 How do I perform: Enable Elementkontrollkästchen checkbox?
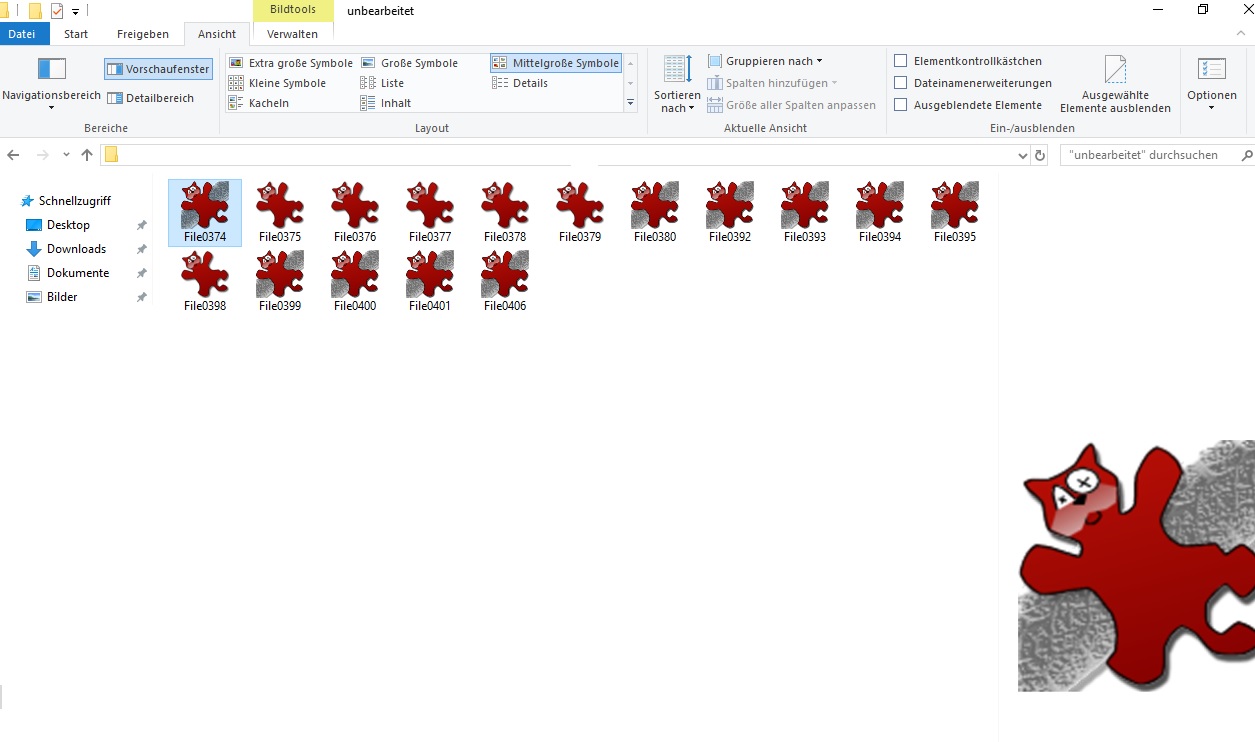901,61
